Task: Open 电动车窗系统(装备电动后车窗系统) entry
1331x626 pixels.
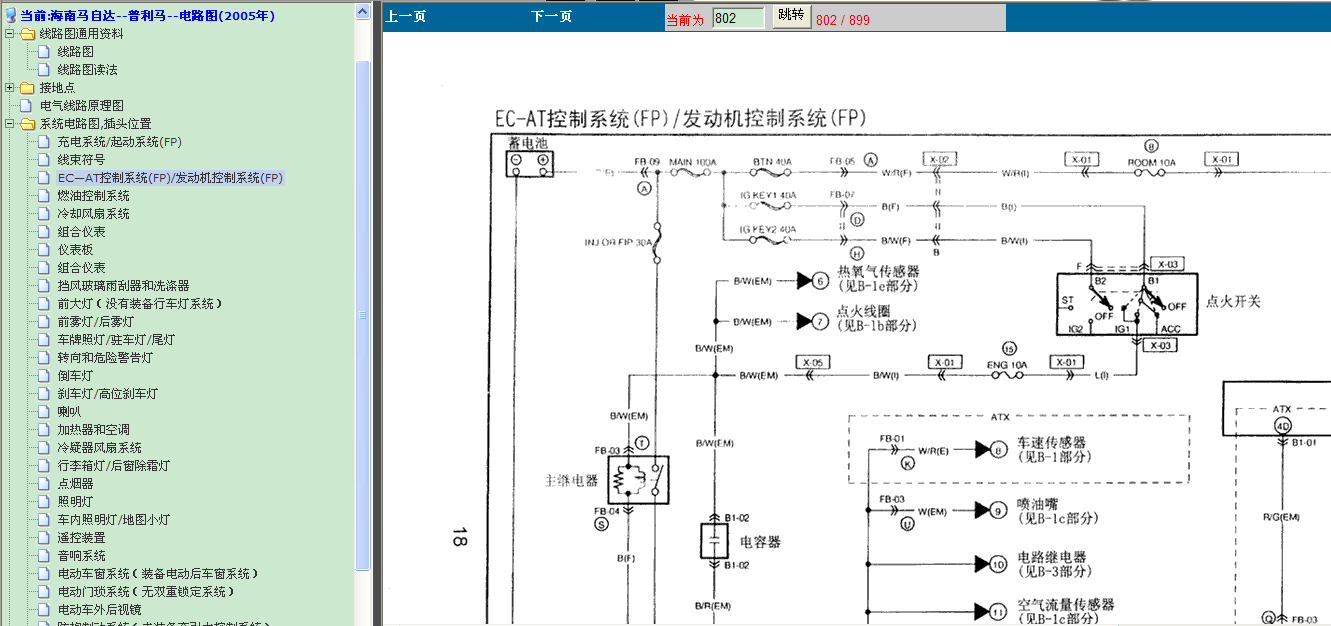Action: click(x=159, y=574)
